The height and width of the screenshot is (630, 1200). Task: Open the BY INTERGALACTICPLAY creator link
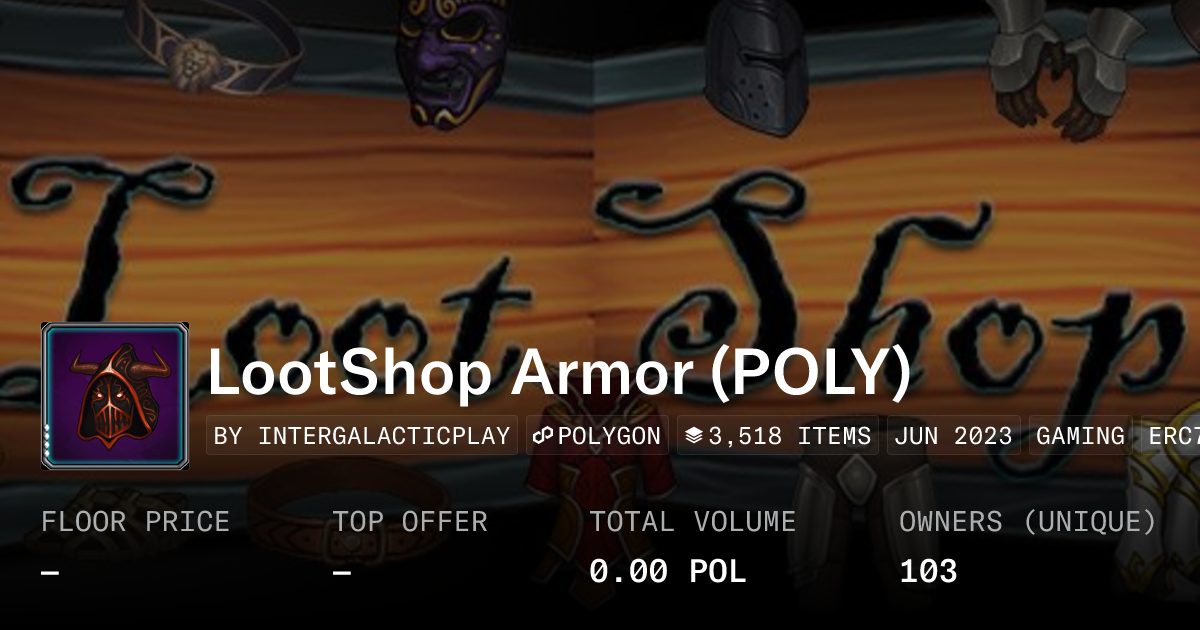coord(362,436)
